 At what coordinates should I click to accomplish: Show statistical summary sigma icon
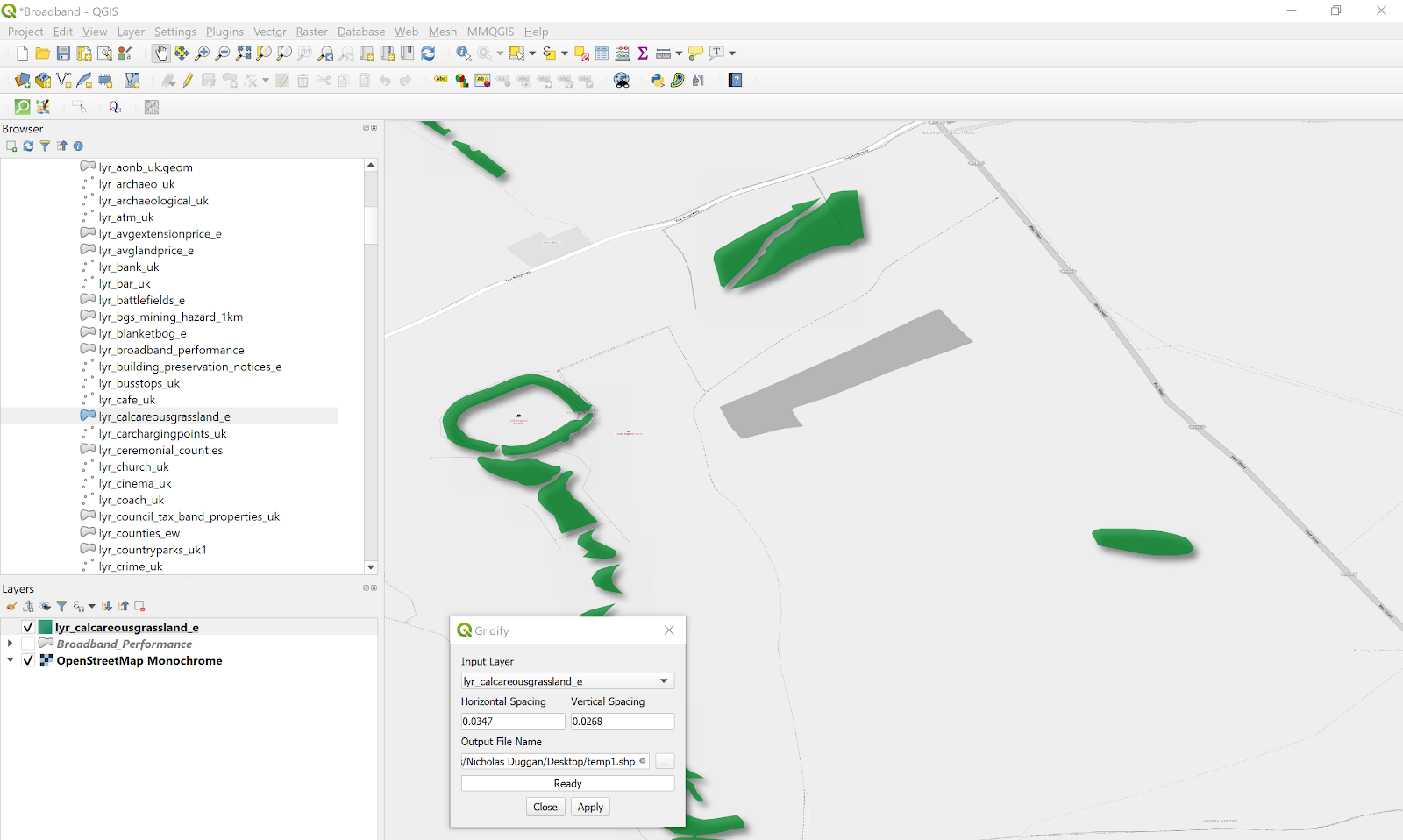pos(643,53)
